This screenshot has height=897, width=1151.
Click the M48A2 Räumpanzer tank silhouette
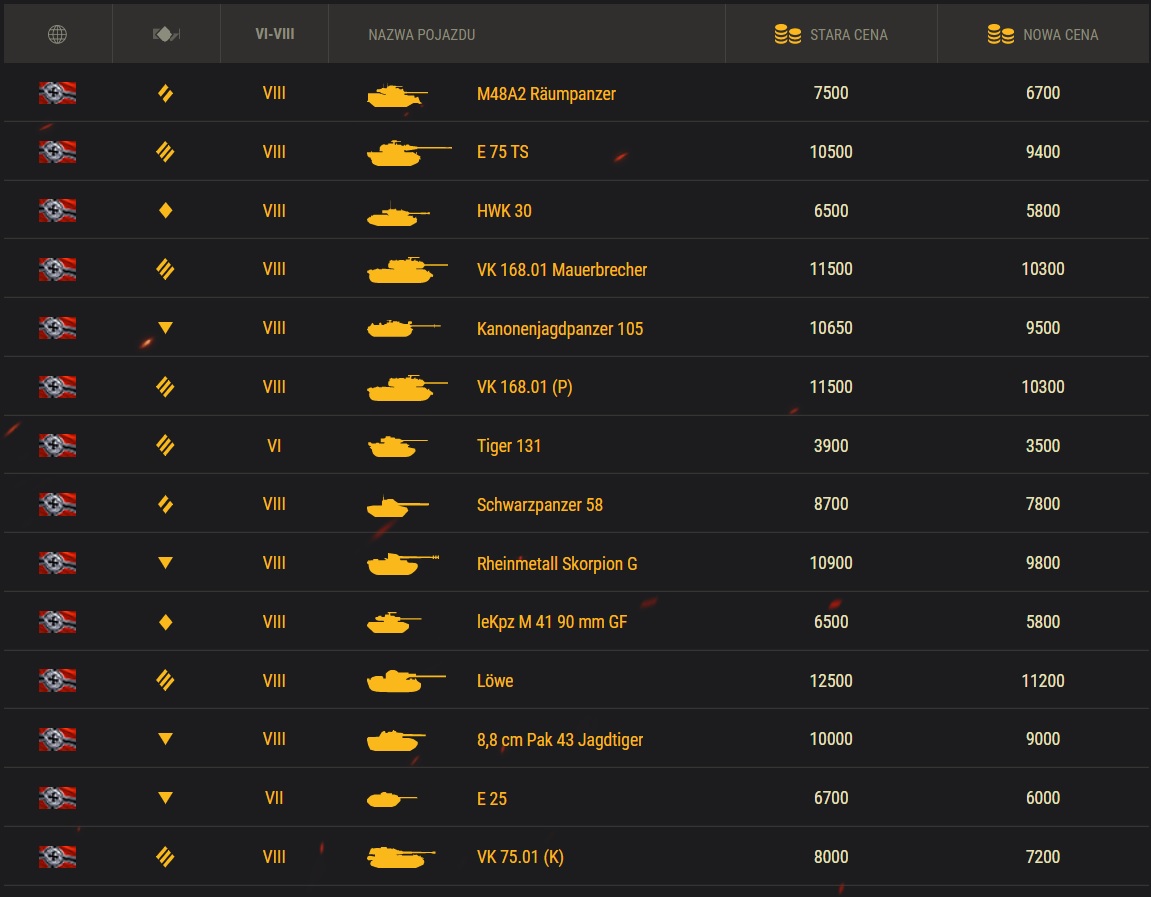pos(397,95)
